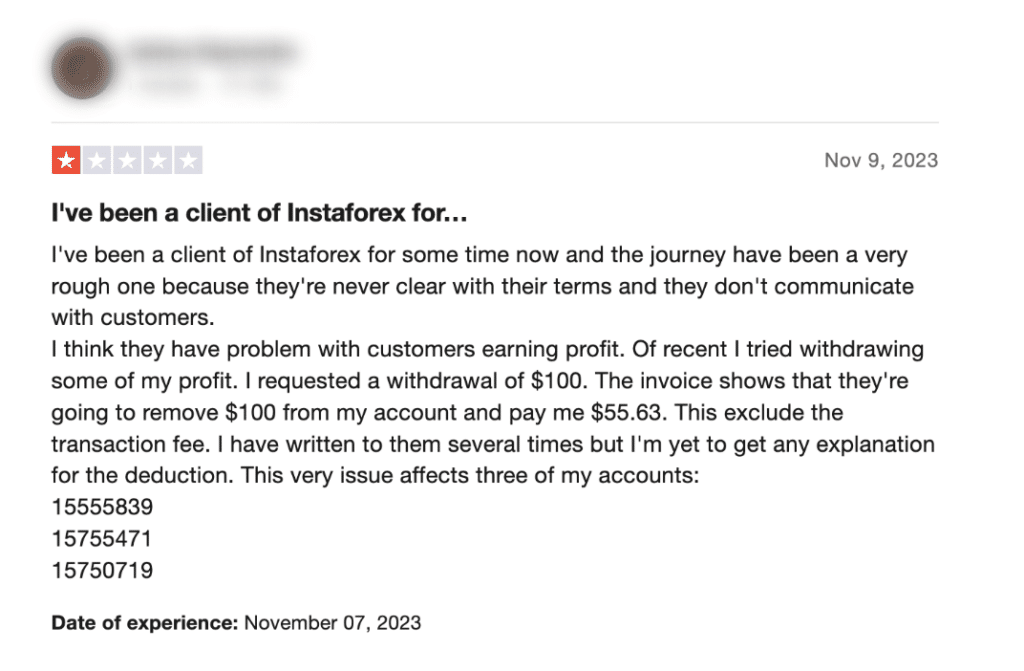Click the second grey rating star
The width and height of the screenshot is (1024, 671).
tap(97, 161)
